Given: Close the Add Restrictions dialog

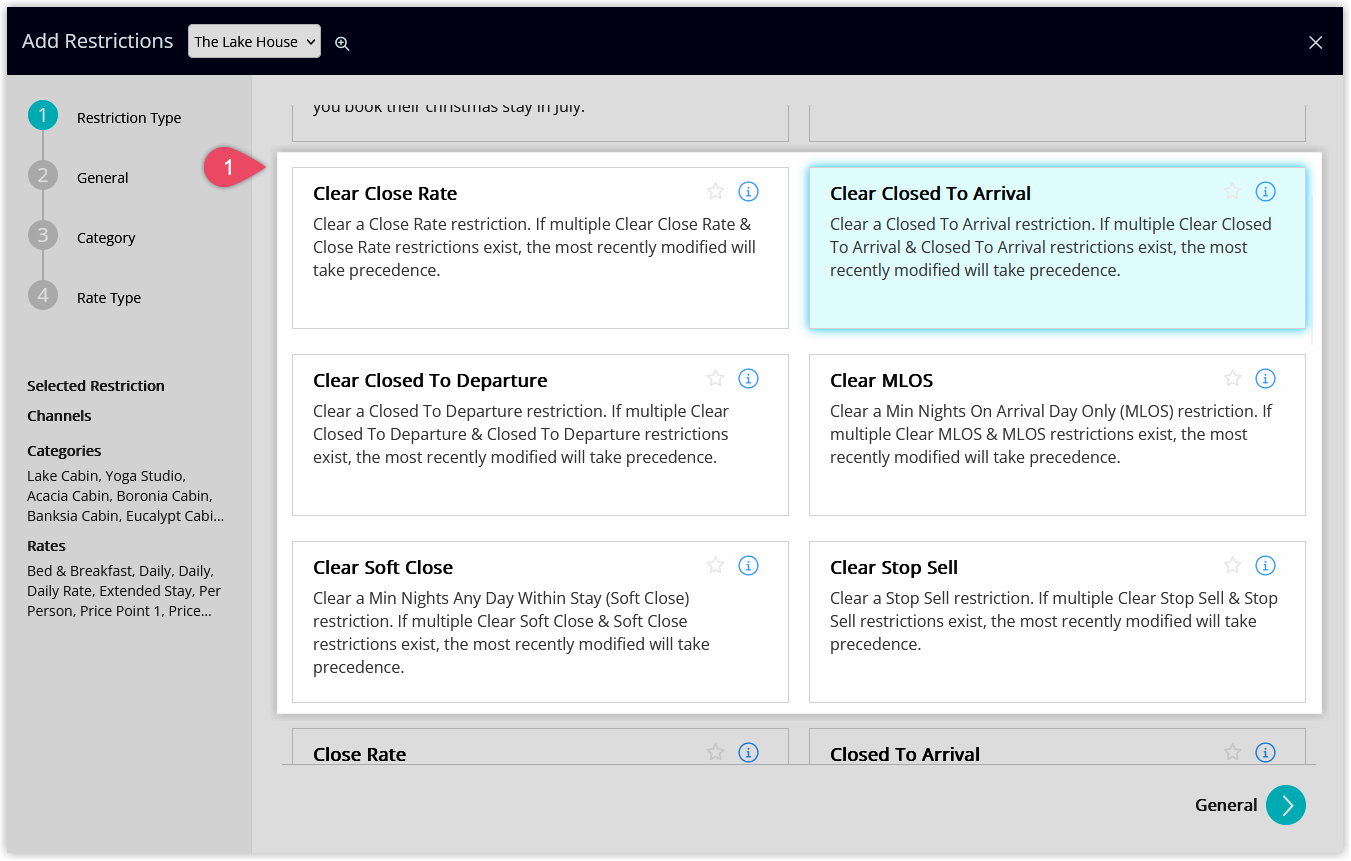Looking at the screenshot, I should point(1316,42).
